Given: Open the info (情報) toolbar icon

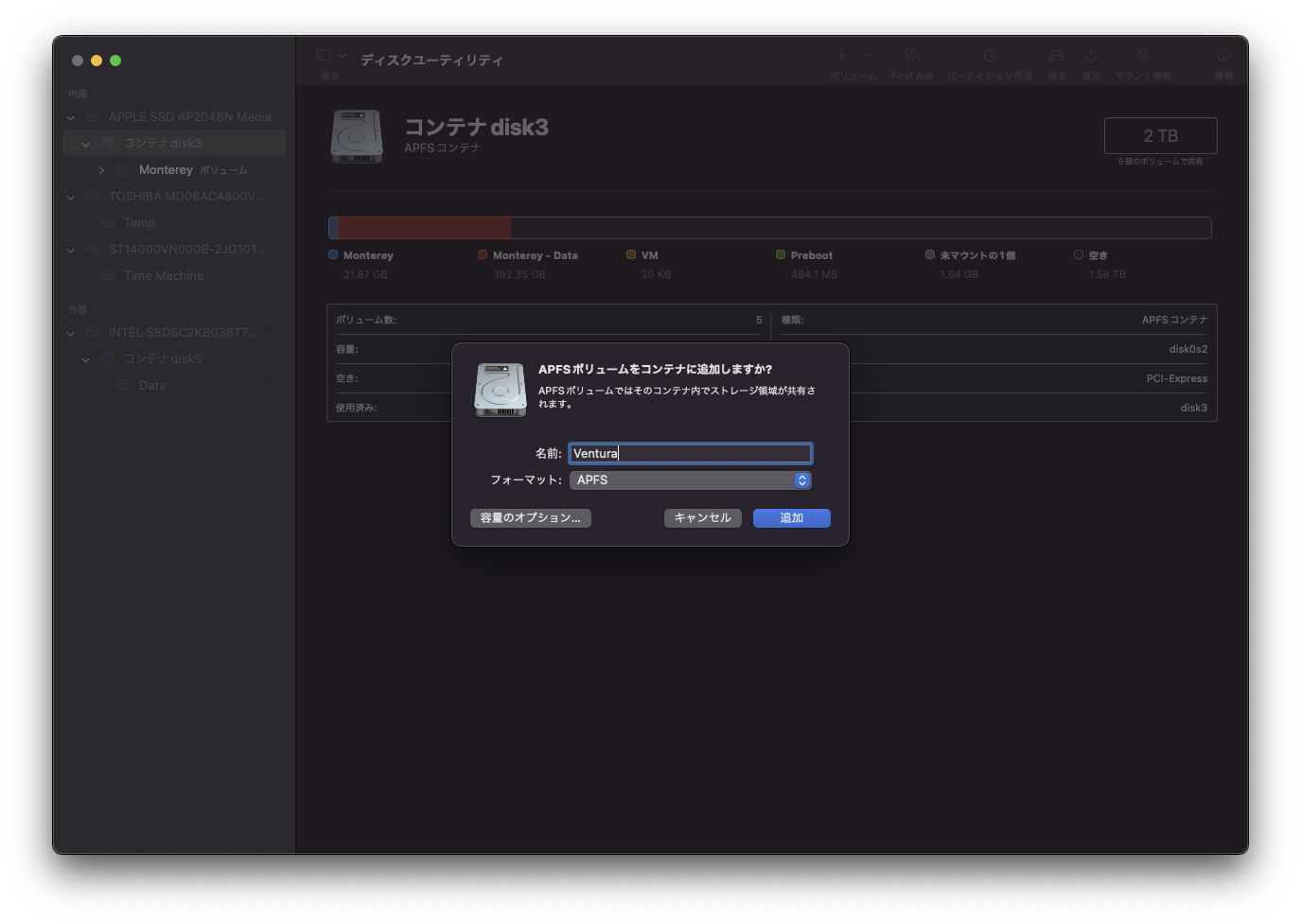Looking at the screenshot, I should point(1223,56).
